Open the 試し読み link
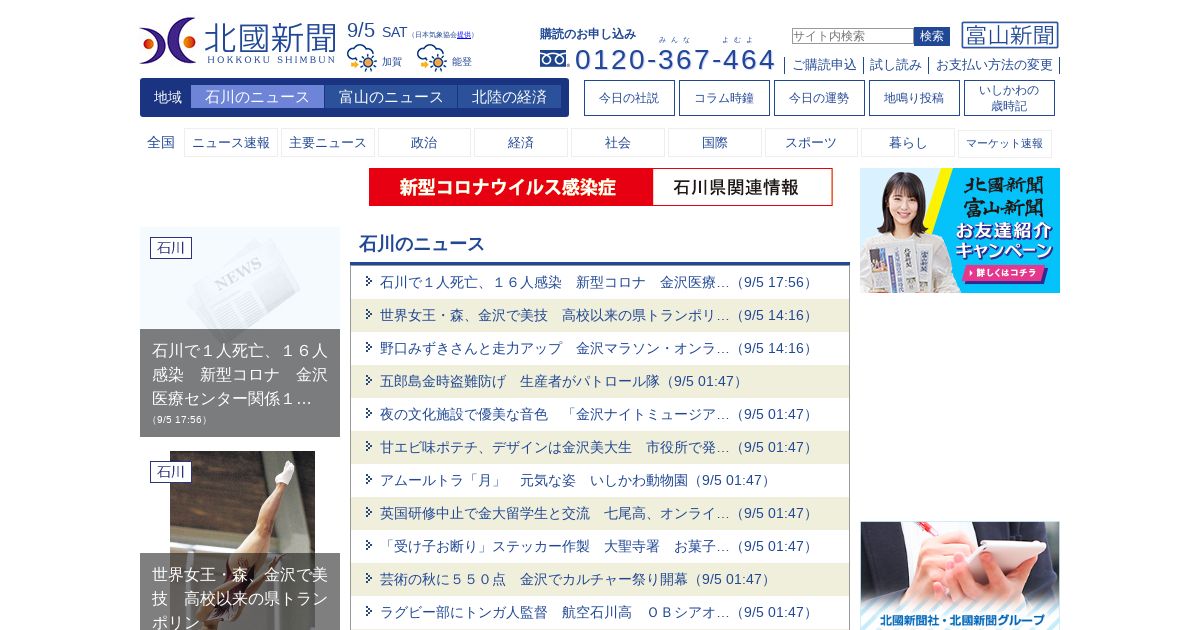1200x630 pixels. click(896, 65)
